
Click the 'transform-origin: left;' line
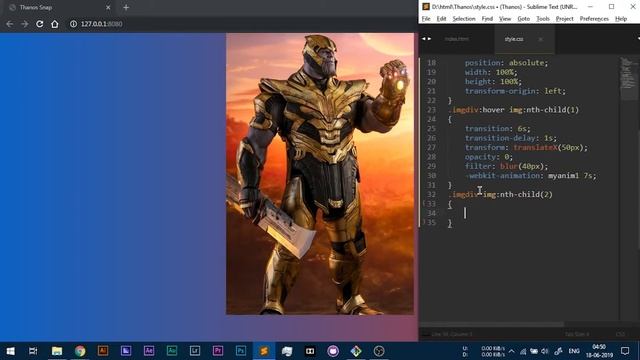[x=516, y=91]
